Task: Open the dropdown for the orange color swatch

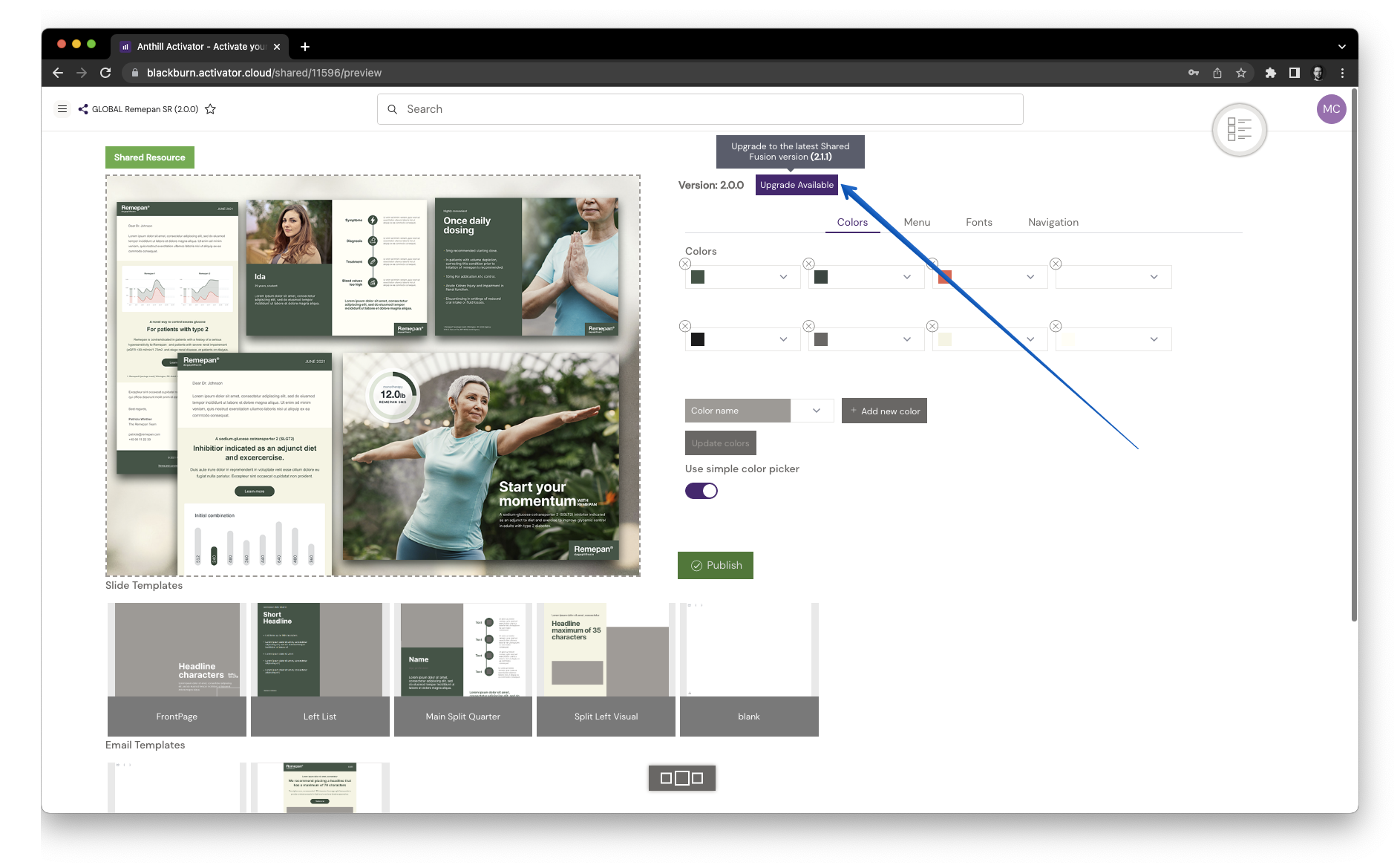Action: (1030, 276)
